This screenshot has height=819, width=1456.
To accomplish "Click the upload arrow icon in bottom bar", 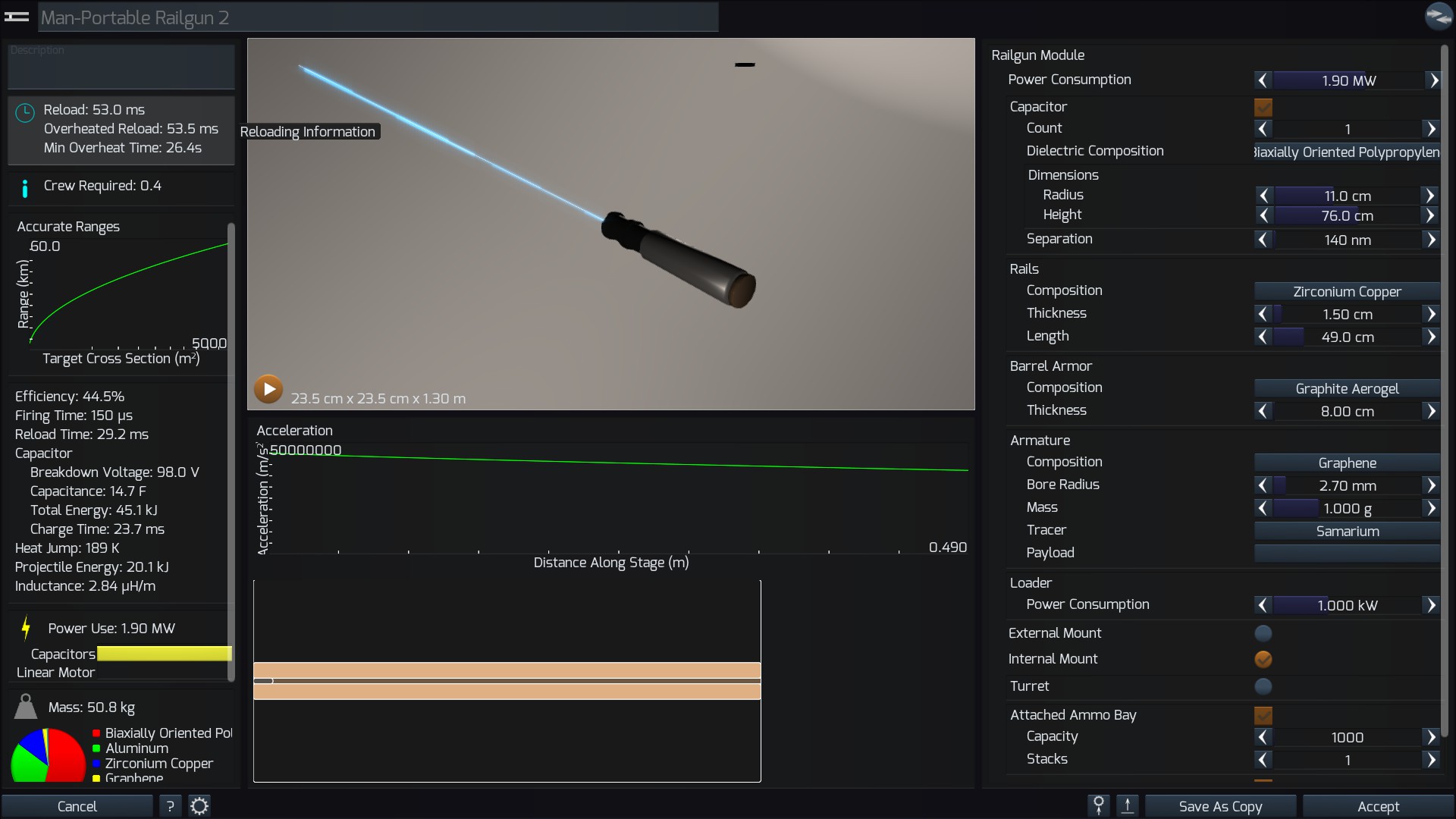I will tap(1128, 805).
